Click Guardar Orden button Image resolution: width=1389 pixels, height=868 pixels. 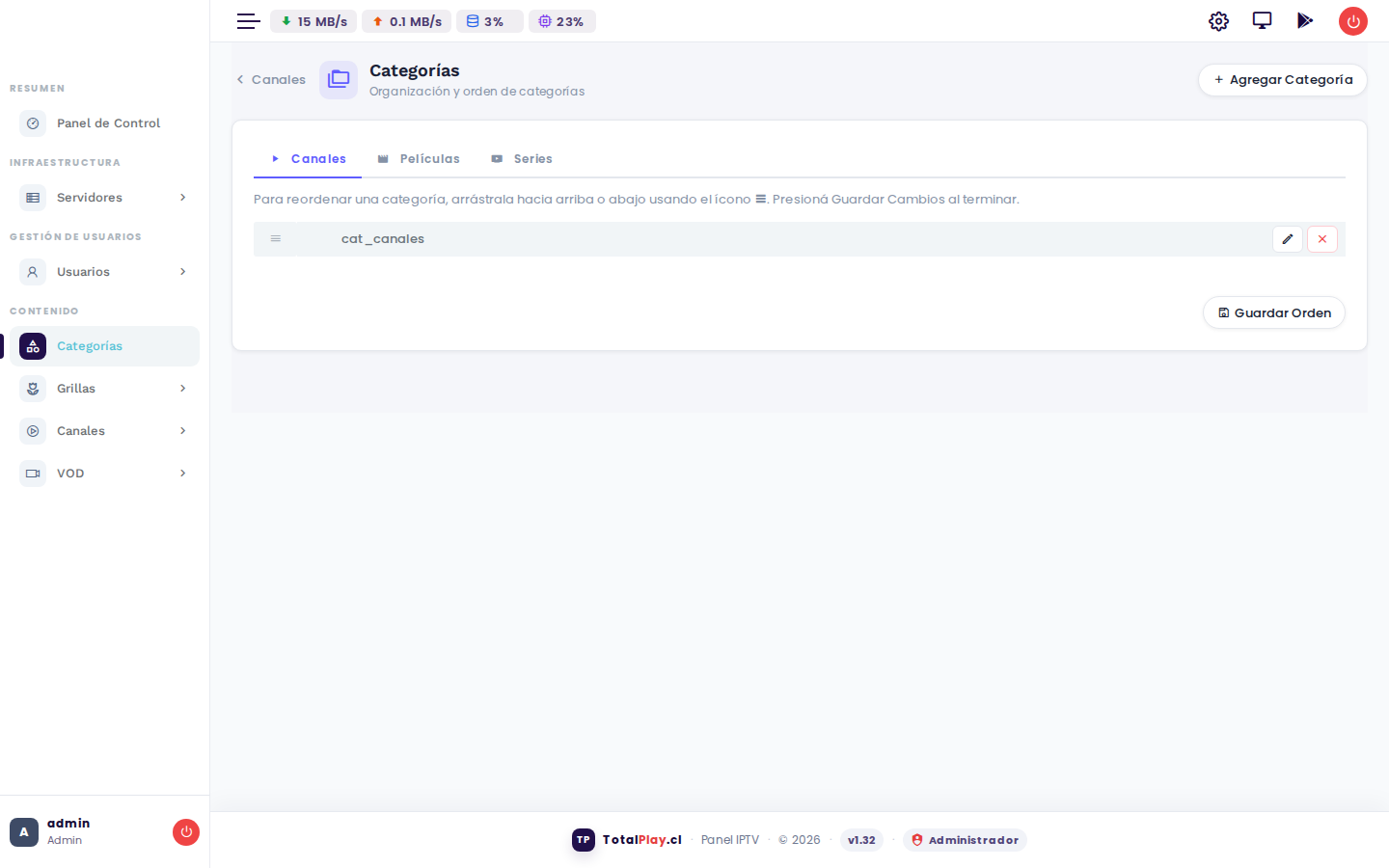(x=1274, y=312)
